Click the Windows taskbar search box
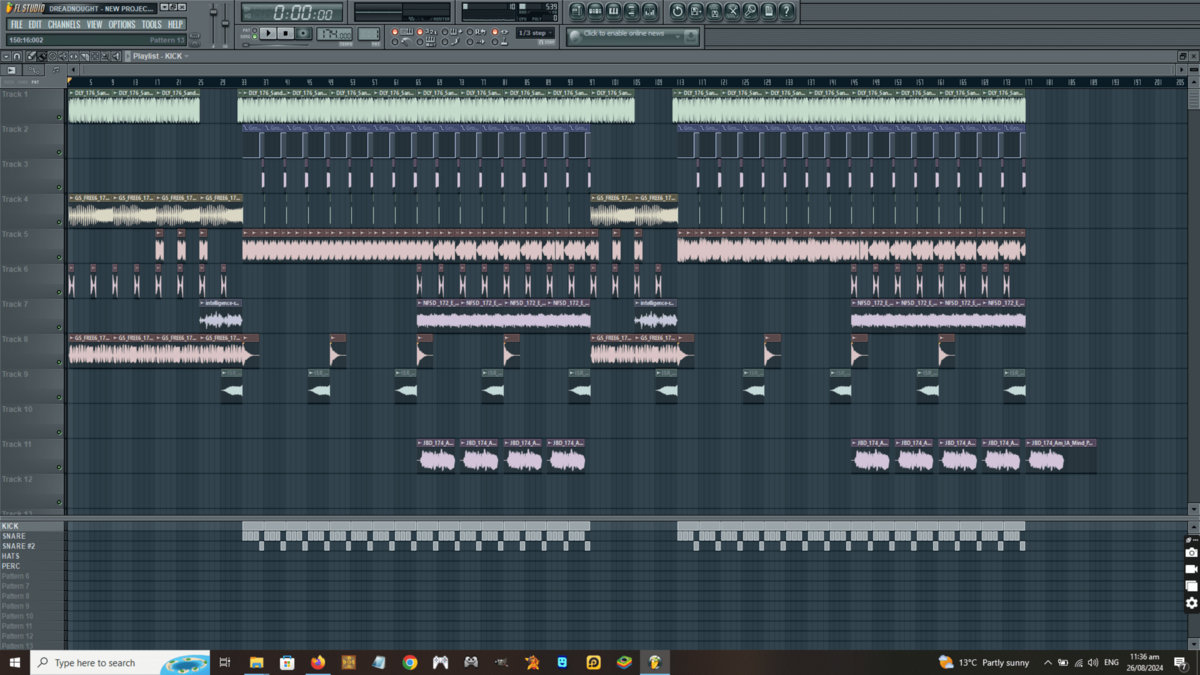The height and width of the screenshot is (675, 1200). (95, 662)
